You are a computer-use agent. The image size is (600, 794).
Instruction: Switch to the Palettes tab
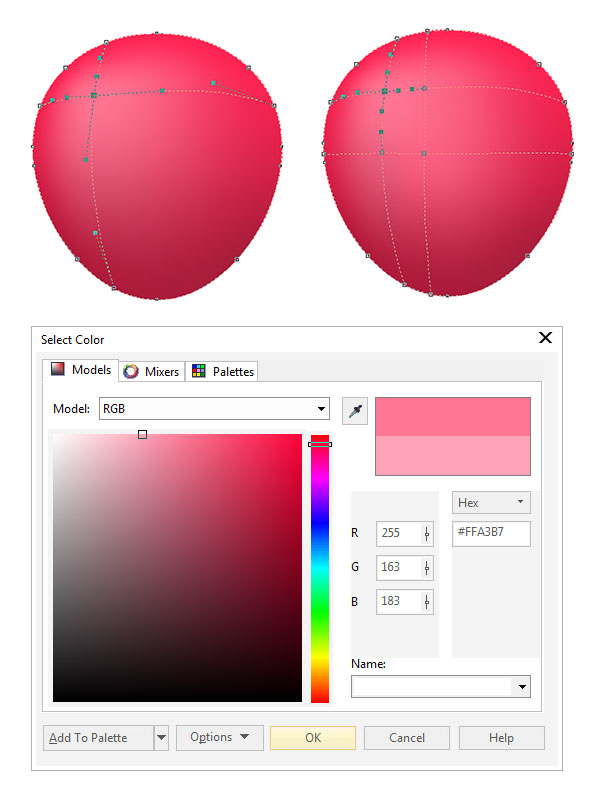223,371
